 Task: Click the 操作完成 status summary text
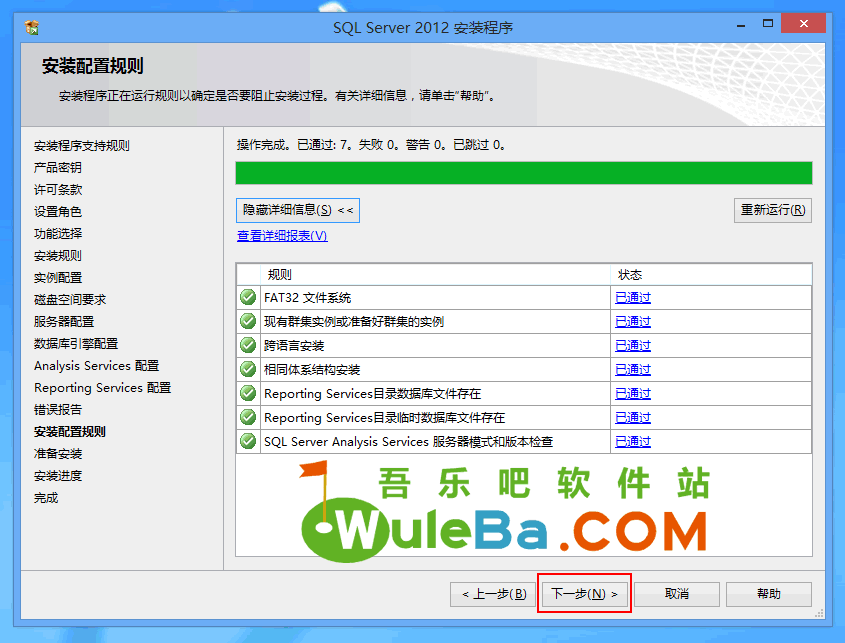pos(371,144)
